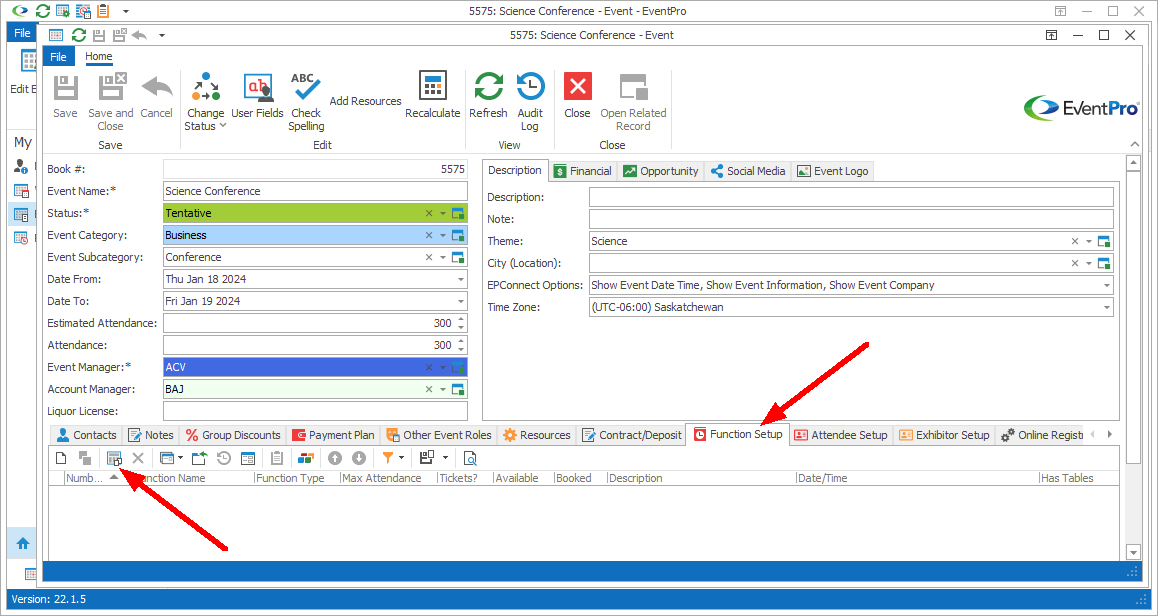
Task: Click the small green refresh icon in Event window title bar
Action: point(78,35)
